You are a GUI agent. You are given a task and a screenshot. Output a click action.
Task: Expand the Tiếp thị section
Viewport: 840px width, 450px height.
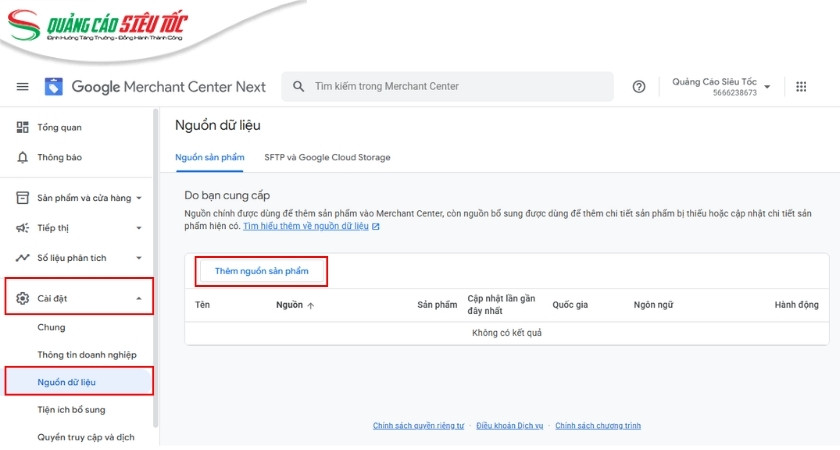[x=139, y=228]
